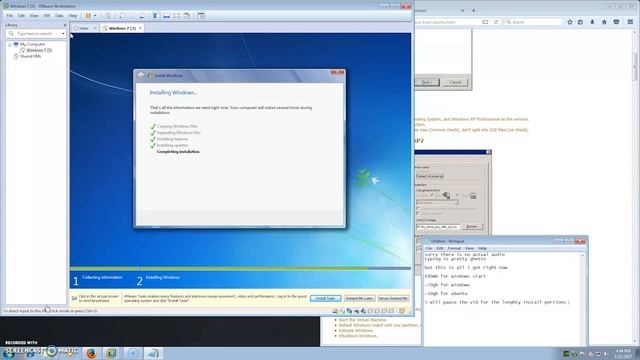Pause the virtual machine from the toolbar
Viewport: 640px width, 360px height.
point(88,16)
